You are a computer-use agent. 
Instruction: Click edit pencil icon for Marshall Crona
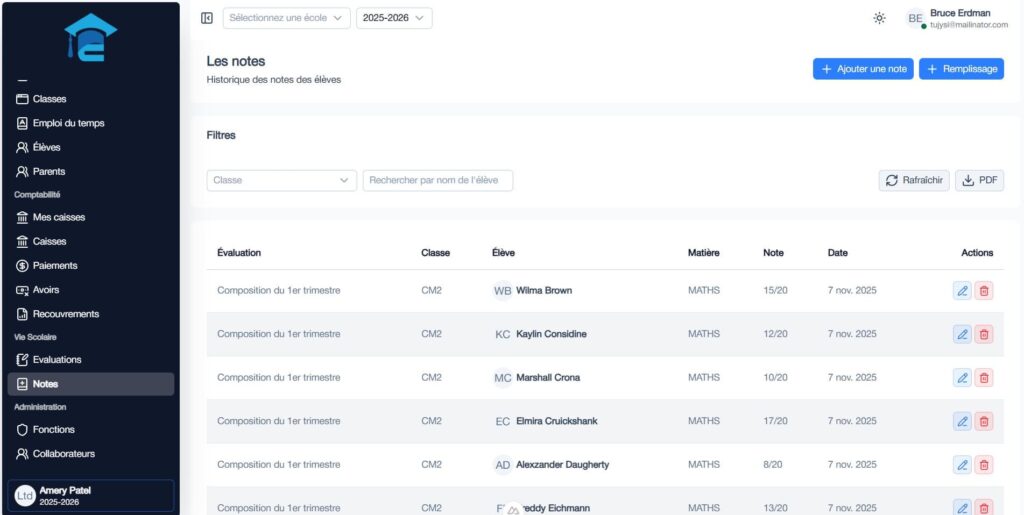962,378
